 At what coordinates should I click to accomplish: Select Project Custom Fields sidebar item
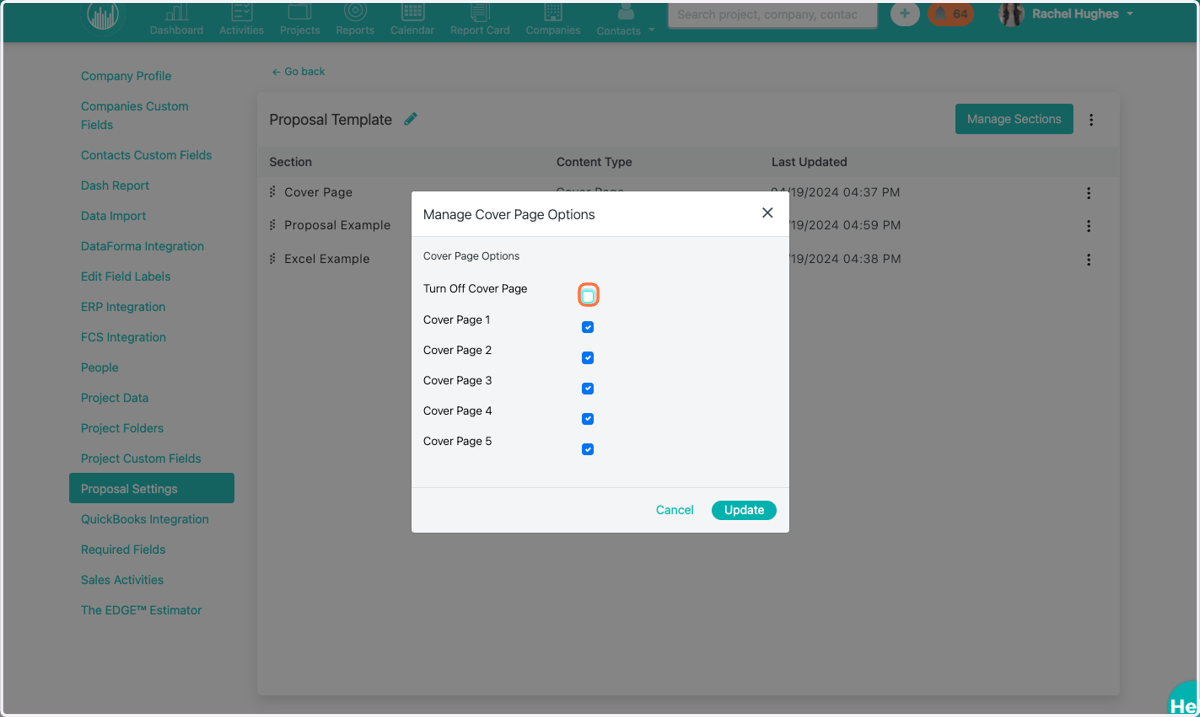point(141,458)
